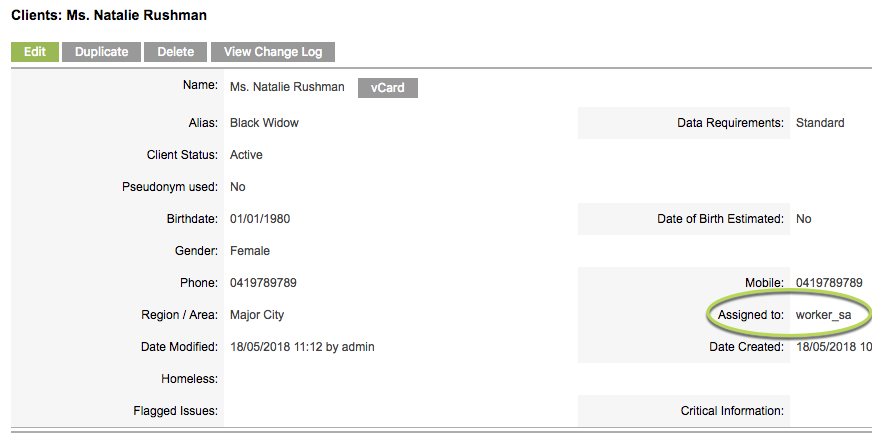
Task: Select the Gender value Female
Action: point(250,251)
